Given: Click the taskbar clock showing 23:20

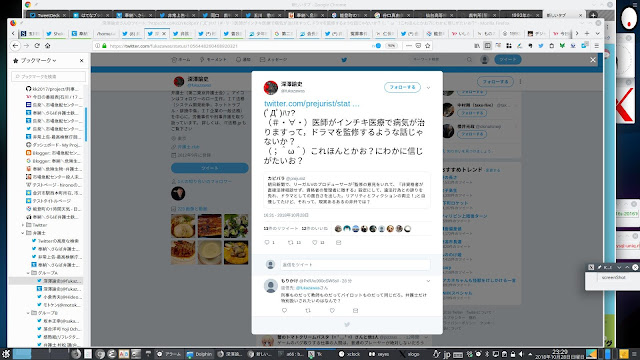Looking at the screenshot, I should point(560,354).
